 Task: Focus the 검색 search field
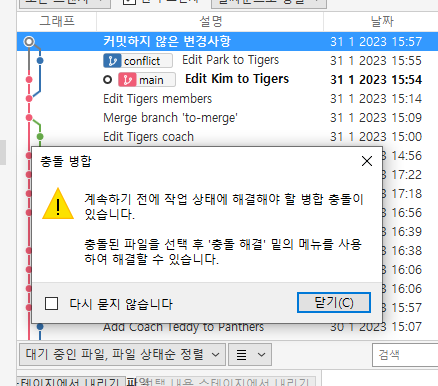tap(405, 355)
